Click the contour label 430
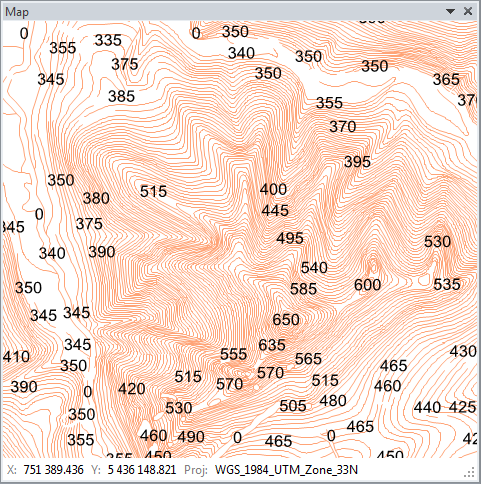The image size is (481, 484). tap(463, 351)
